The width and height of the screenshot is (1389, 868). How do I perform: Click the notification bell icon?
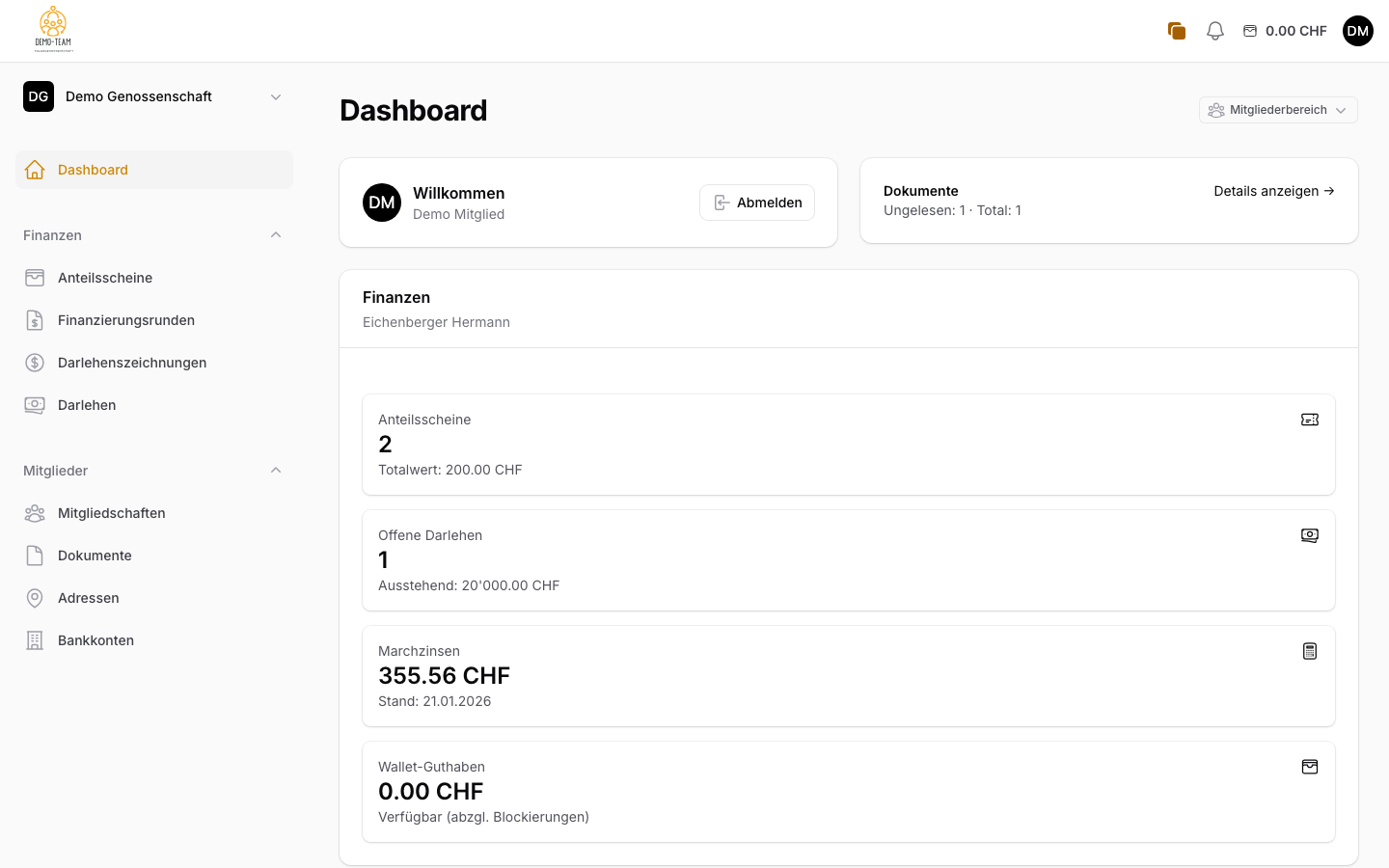tap(1214, 30)
